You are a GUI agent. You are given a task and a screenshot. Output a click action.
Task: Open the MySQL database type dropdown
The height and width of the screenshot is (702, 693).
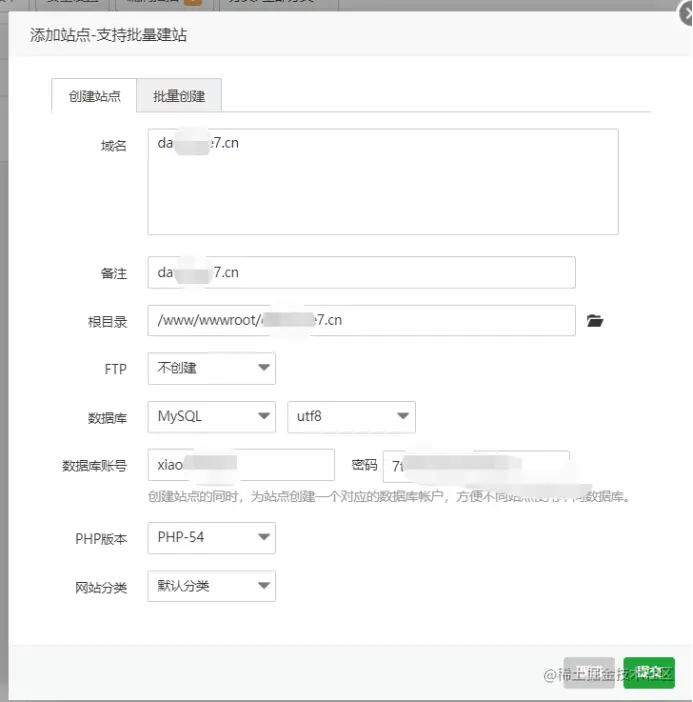tap(211, 416)
